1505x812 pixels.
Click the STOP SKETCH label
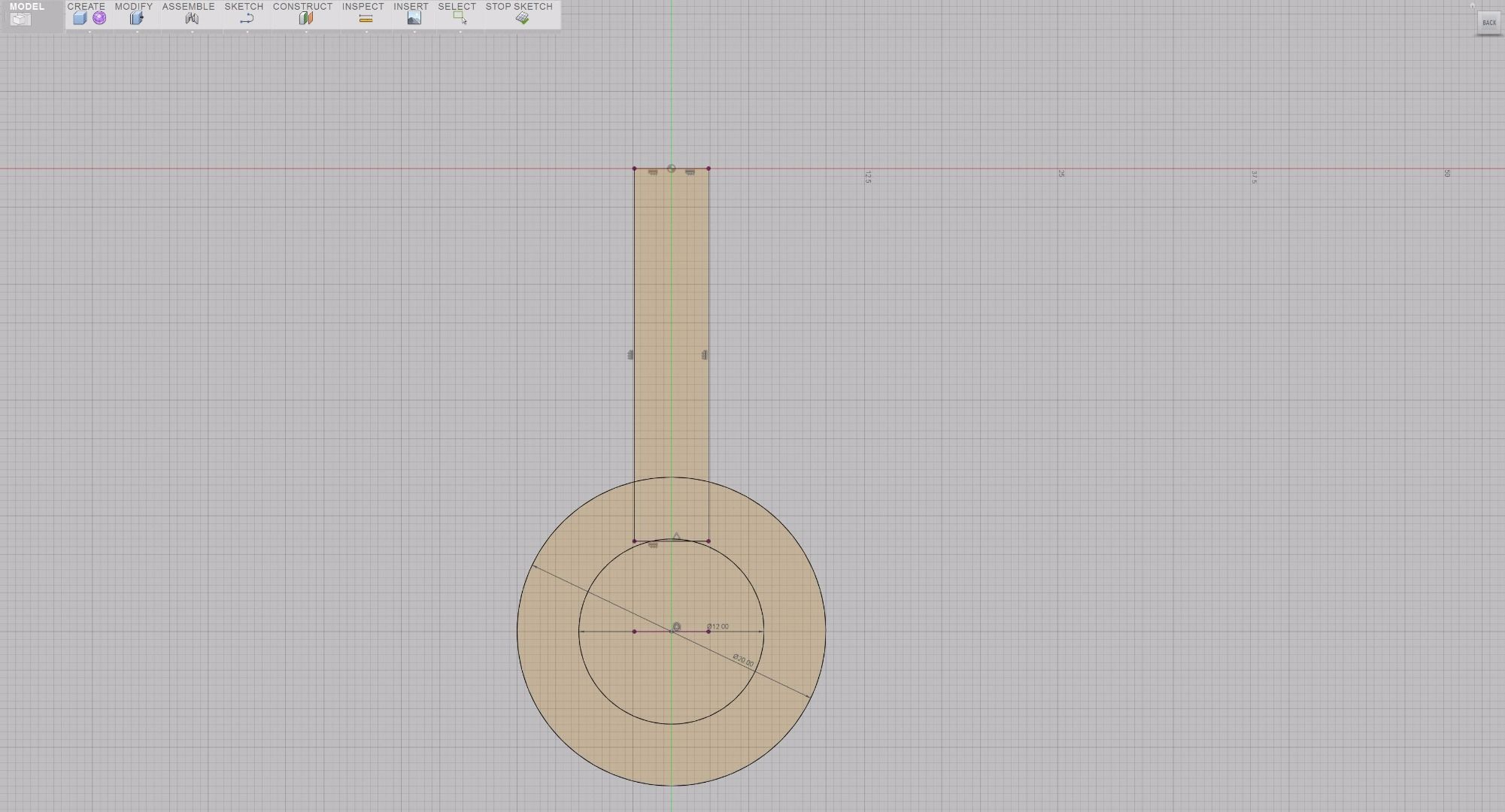pyautogui.click(x=519, y=6)
